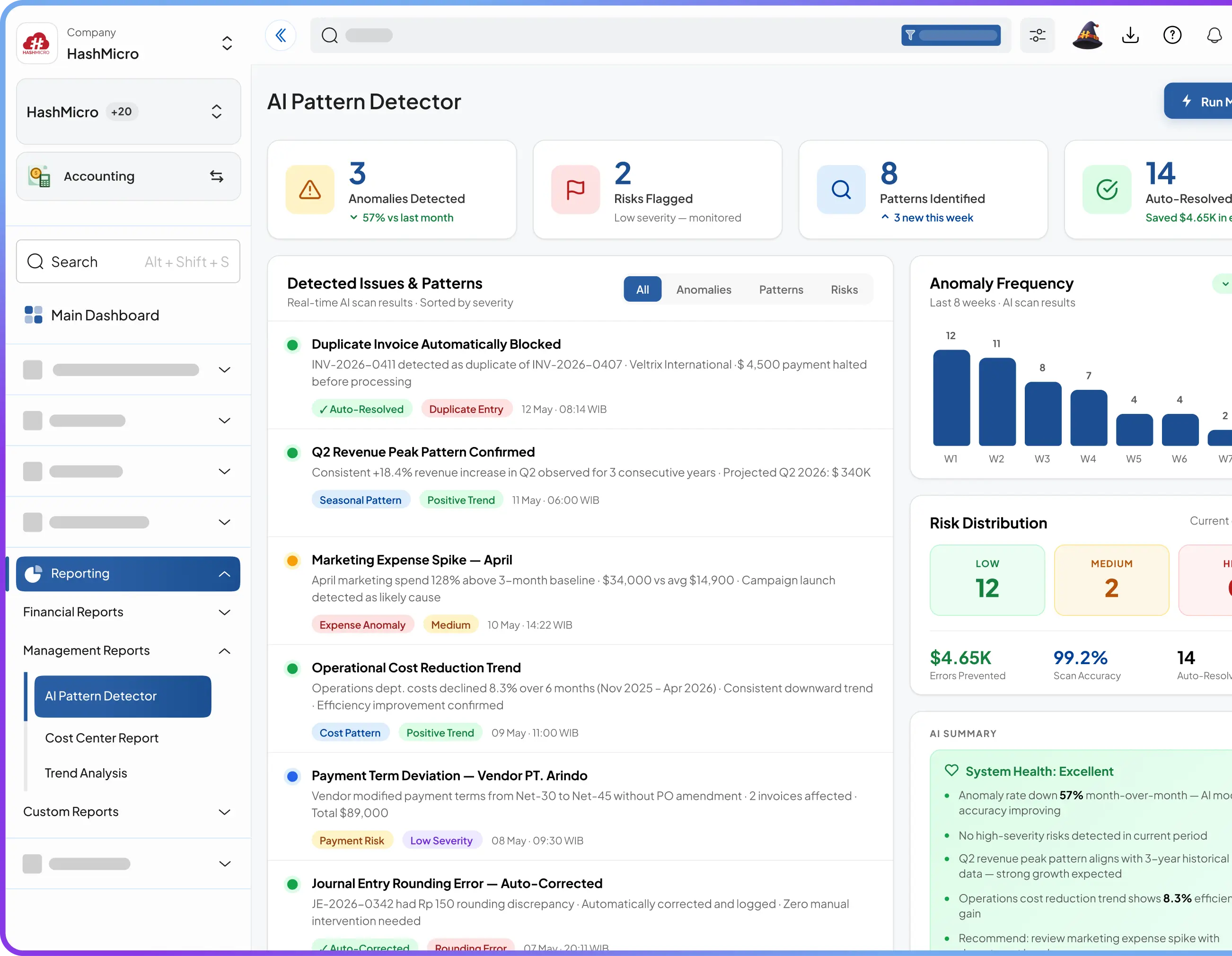Open the filter sliders settings

(1037, 35)
